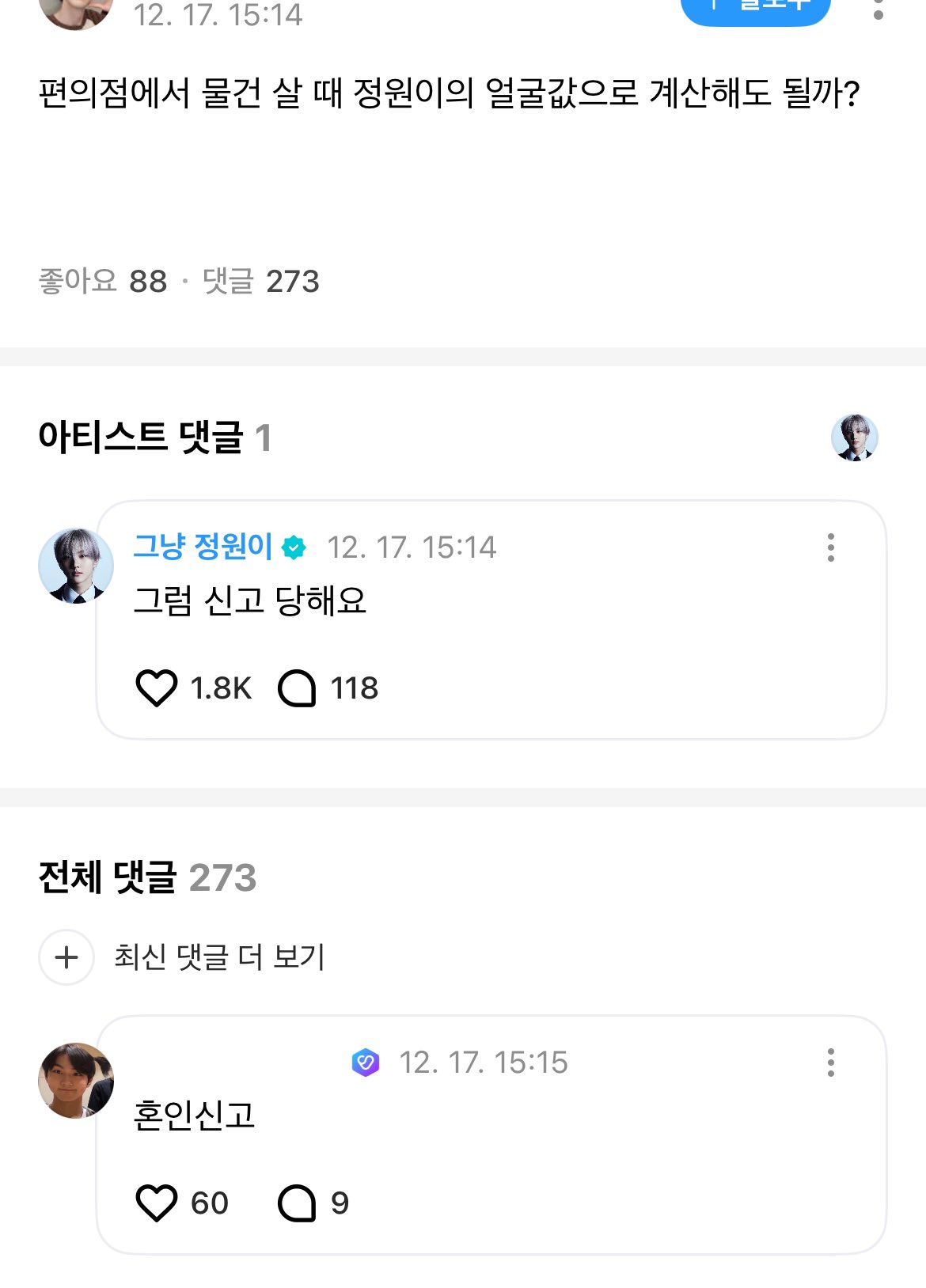Expand 최신 댓글 더 보기 plus button

66,957
